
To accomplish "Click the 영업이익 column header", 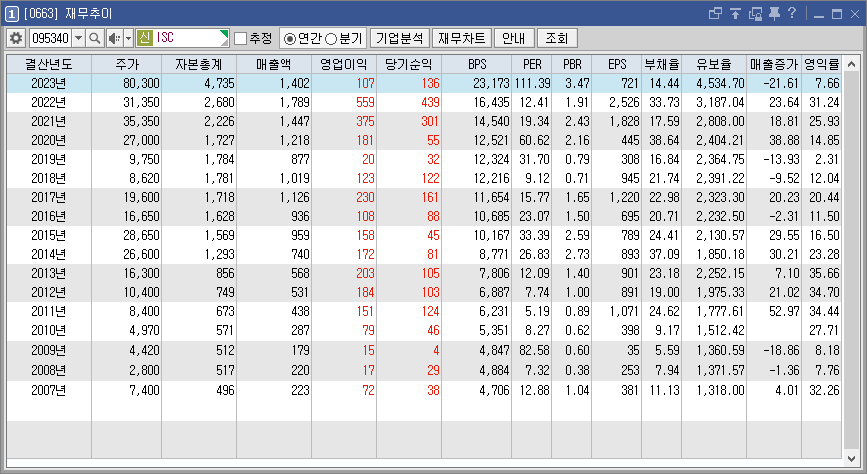I will click(344, 64).
